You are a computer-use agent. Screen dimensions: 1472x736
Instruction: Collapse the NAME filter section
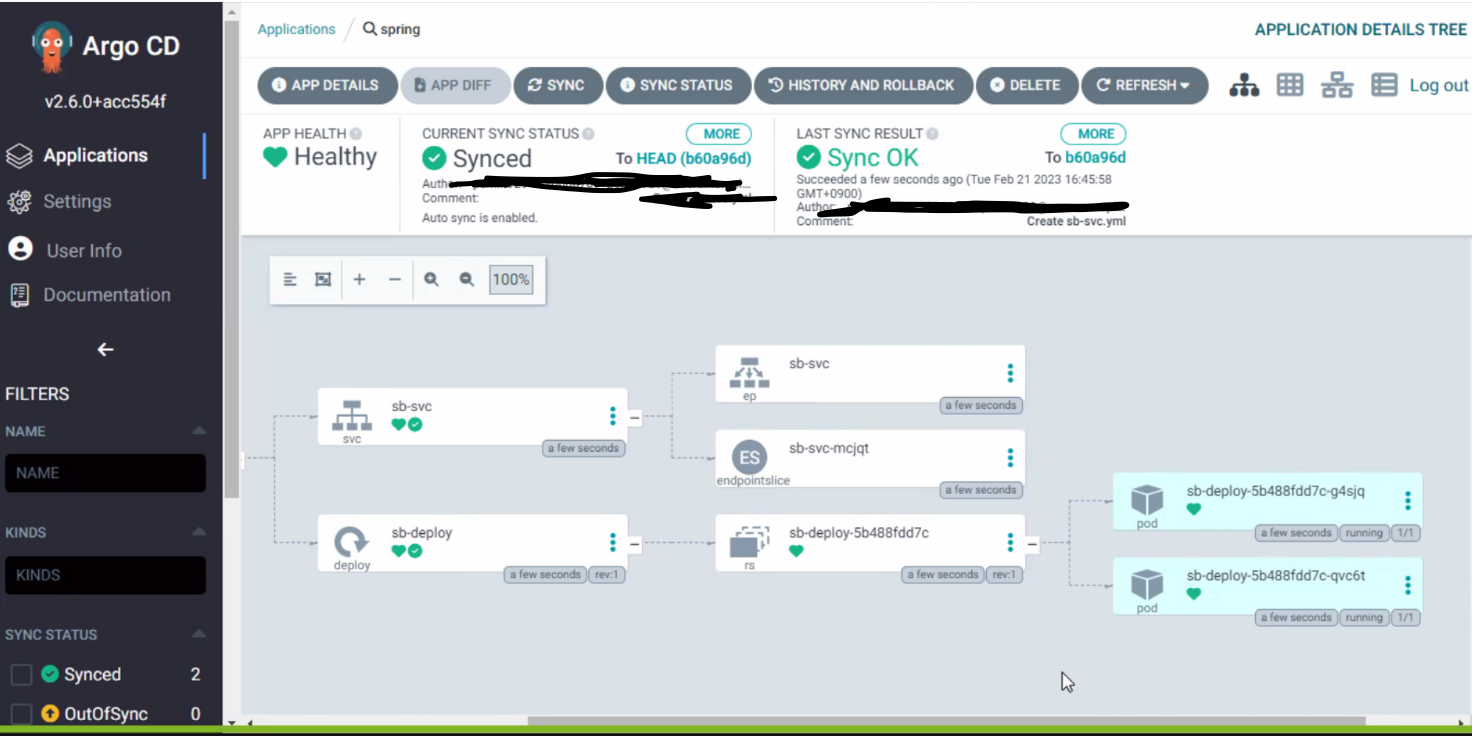[198, 431]
